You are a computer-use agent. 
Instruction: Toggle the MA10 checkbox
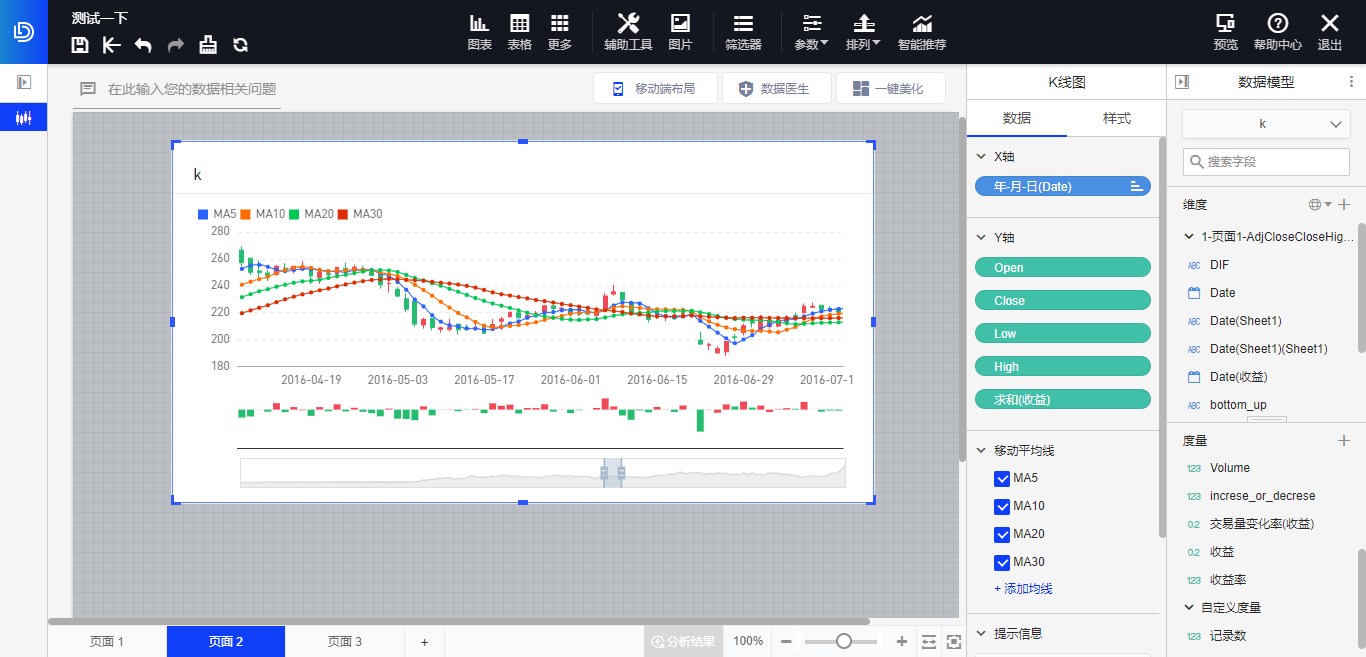[1002, 507]
